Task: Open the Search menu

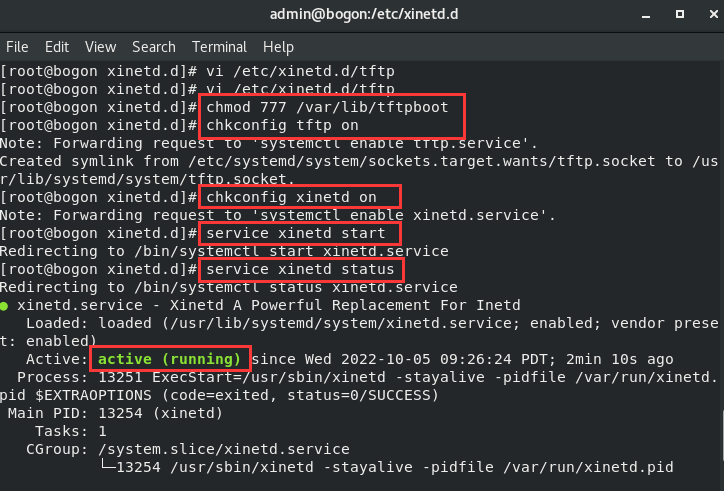Action: tap(153, 47)
